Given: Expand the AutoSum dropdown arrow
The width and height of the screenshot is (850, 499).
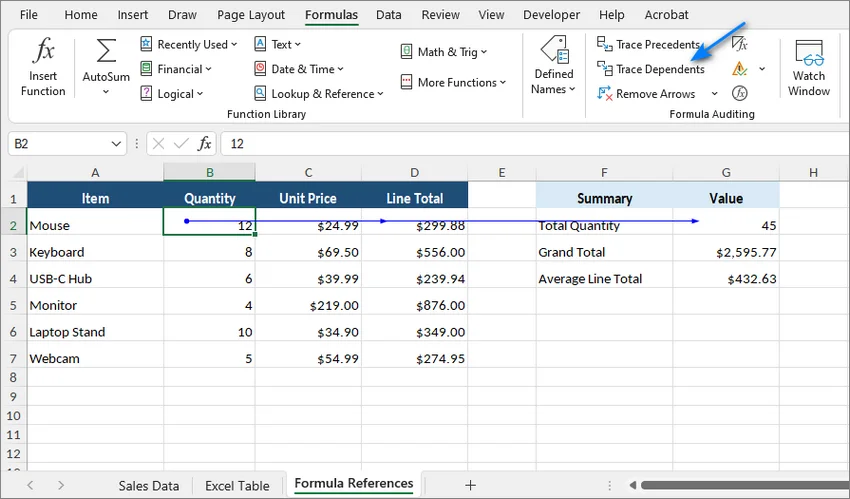Looking at the screenshot, I should click(x=106, y=92).
